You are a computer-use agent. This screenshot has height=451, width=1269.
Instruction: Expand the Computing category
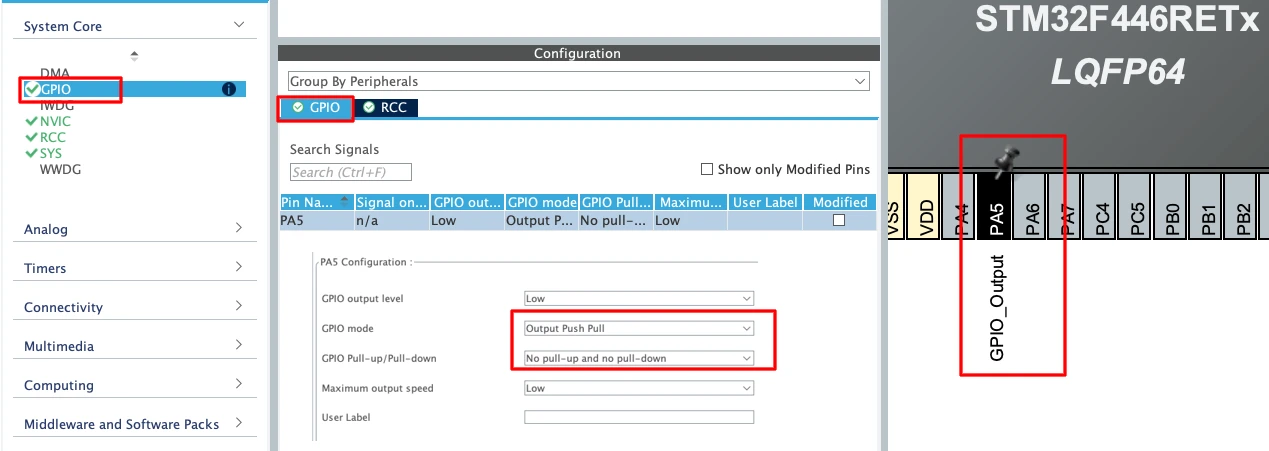pos(238,384)
